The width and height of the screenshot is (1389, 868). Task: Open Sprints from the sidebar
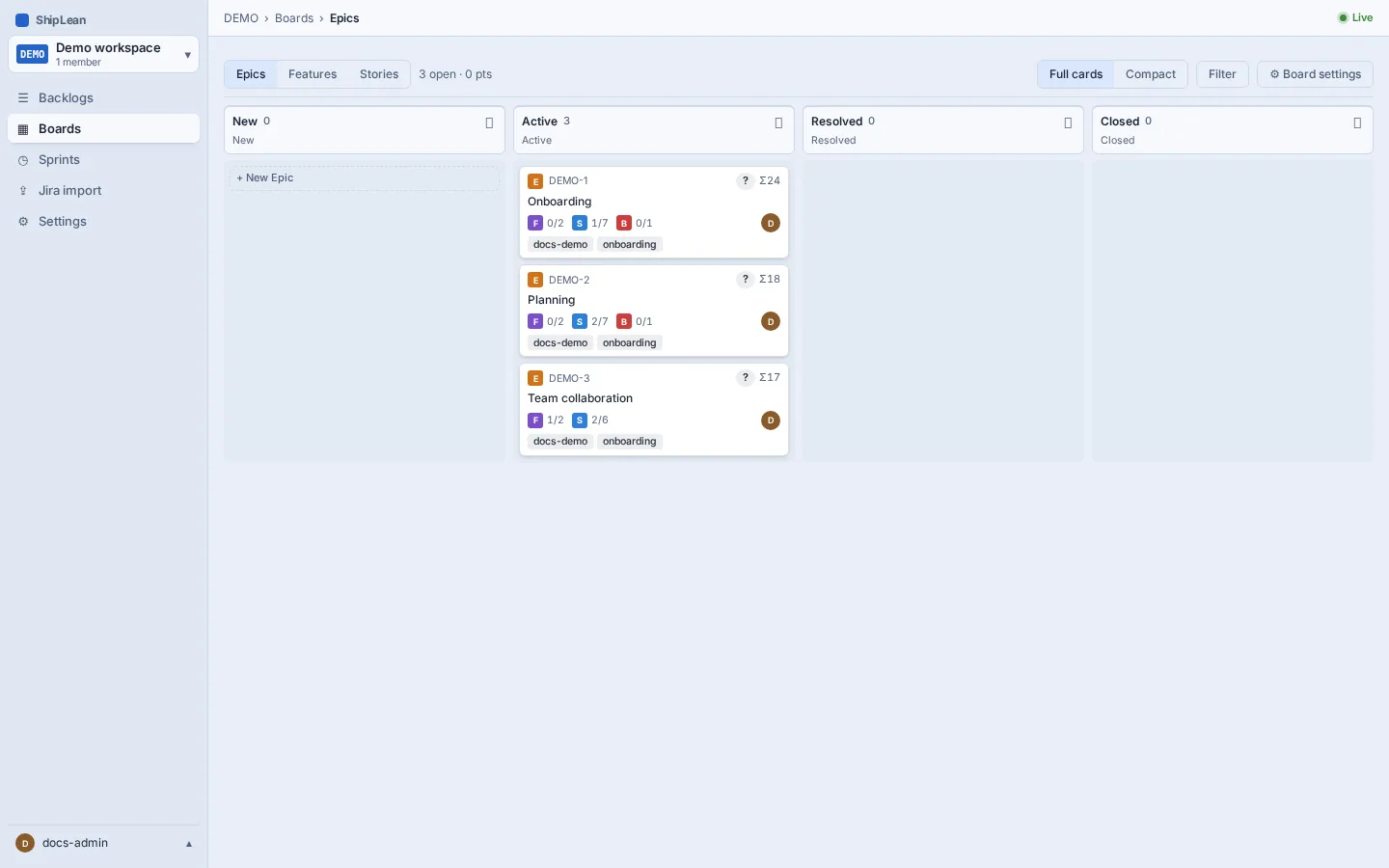pos(103,160)
